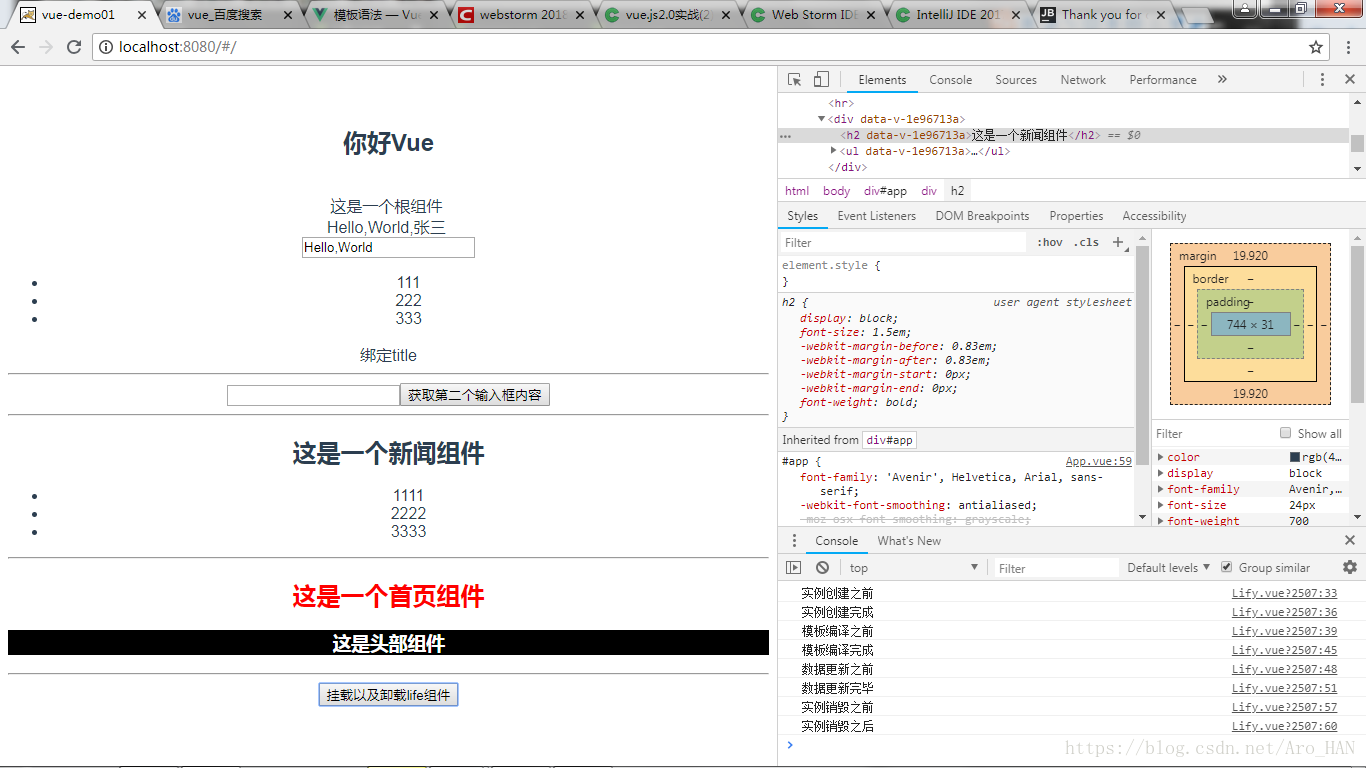Click the Hello,World text input

click(x=388, y=247)
